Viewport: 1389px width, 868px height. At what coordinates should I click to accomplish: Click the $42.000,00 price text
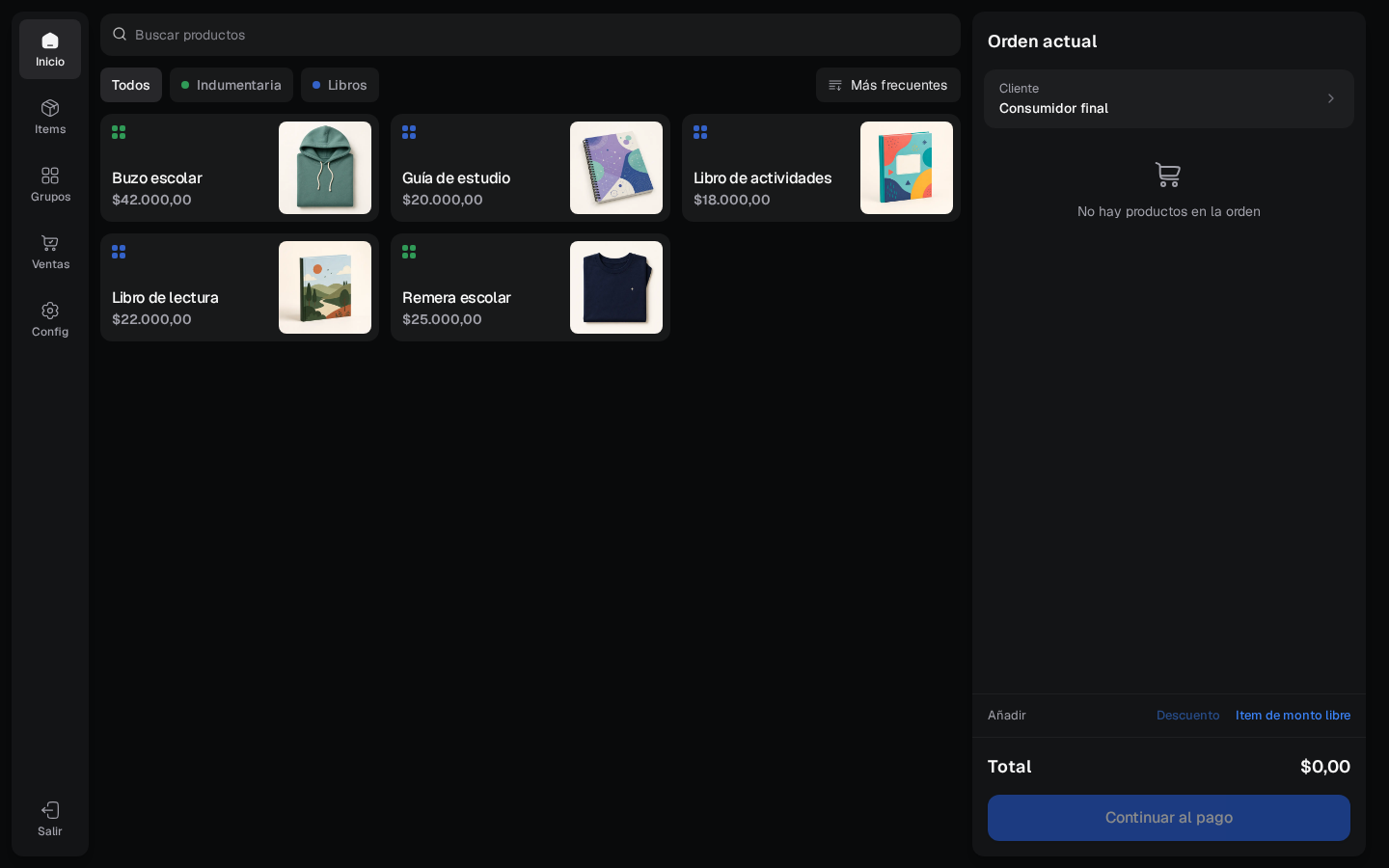click(x=151, y=200)
